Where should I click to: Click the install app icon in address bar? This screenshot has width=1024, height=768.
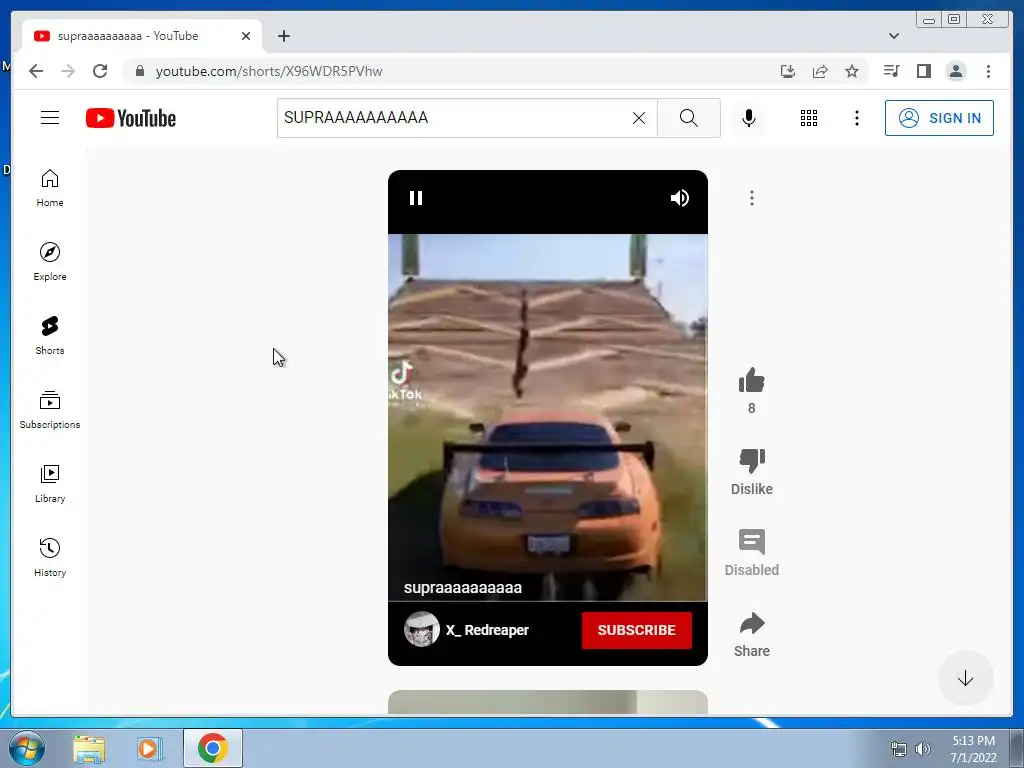tap(788, 71)
